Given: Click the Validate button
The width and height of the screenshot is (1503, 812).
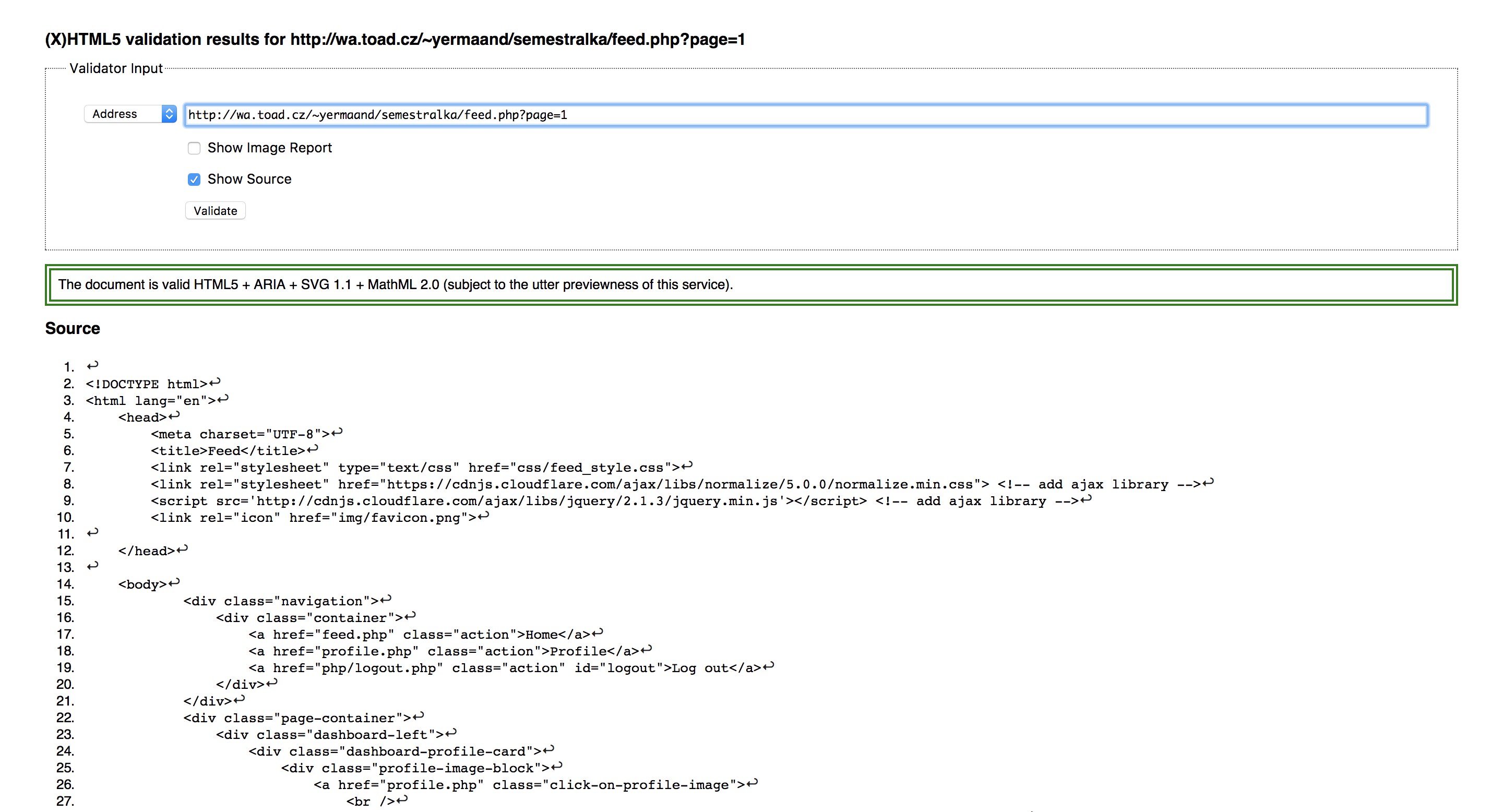Looking at the screenshot, I should click(216, 211).
